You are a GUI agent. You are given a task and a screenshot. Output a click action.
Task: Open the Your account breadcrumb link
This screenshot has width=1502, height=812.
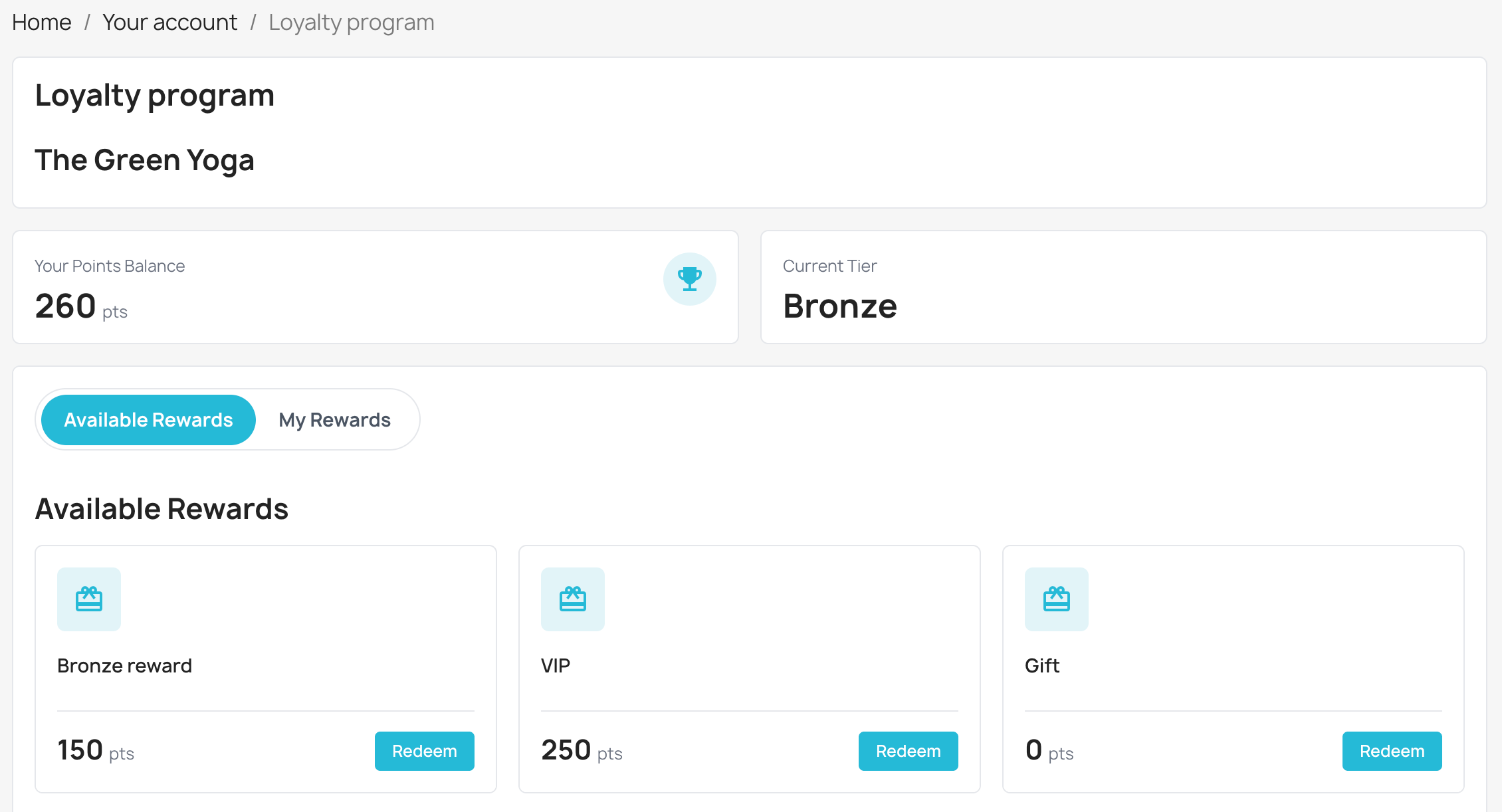(169, 22)
